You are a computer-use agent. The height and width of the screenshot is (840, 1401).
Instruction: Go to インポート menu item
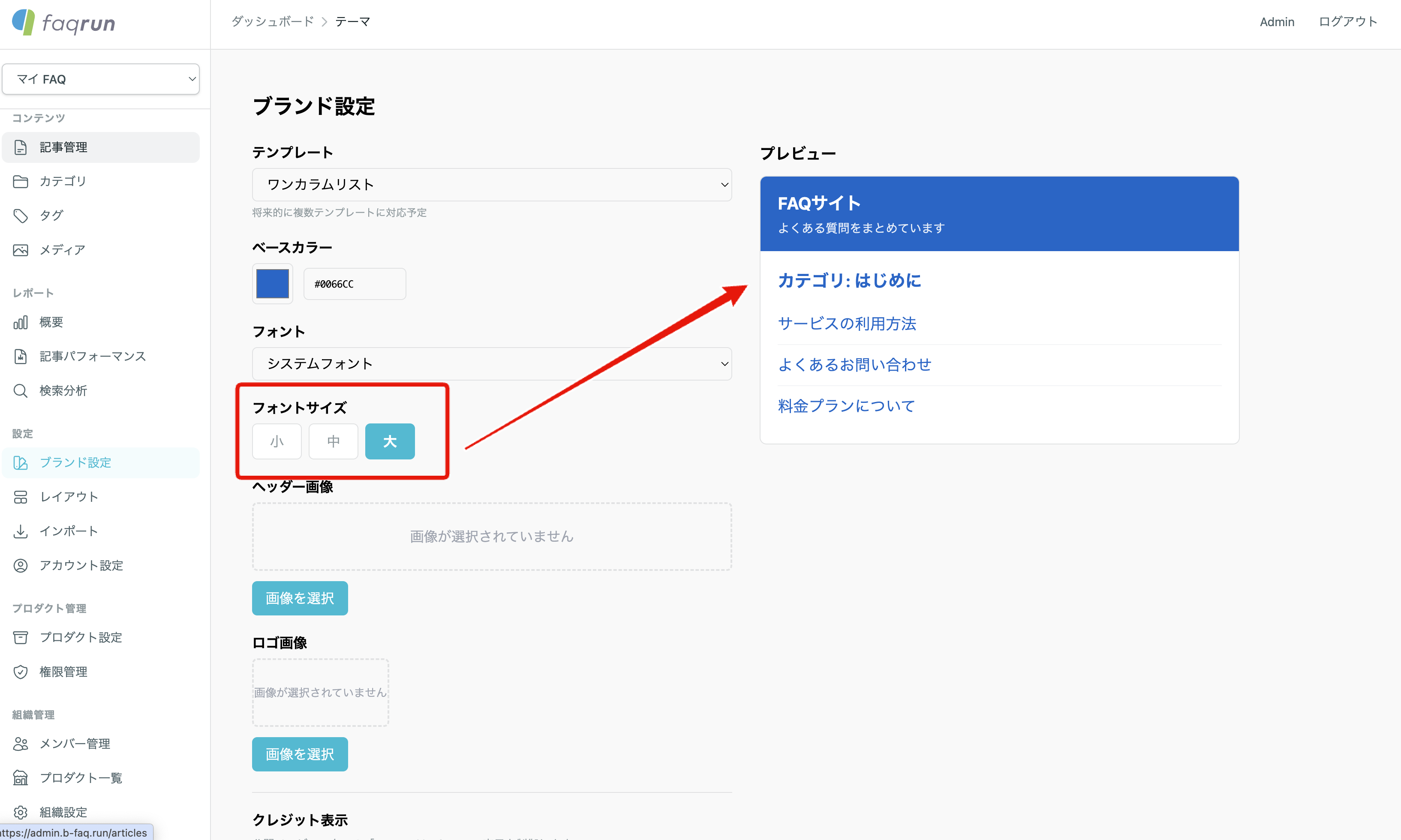tap(101, 531)
